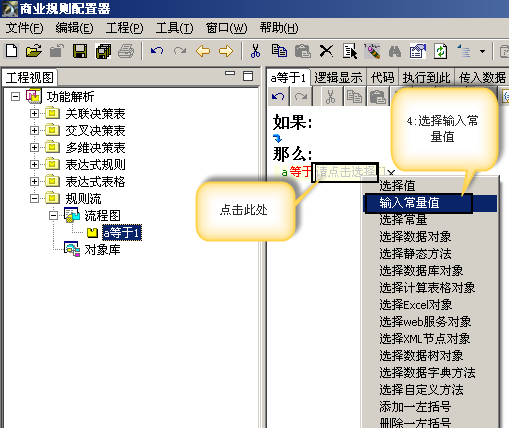Choose 选择XML节点对象 from the context menu

click(430, 339)
